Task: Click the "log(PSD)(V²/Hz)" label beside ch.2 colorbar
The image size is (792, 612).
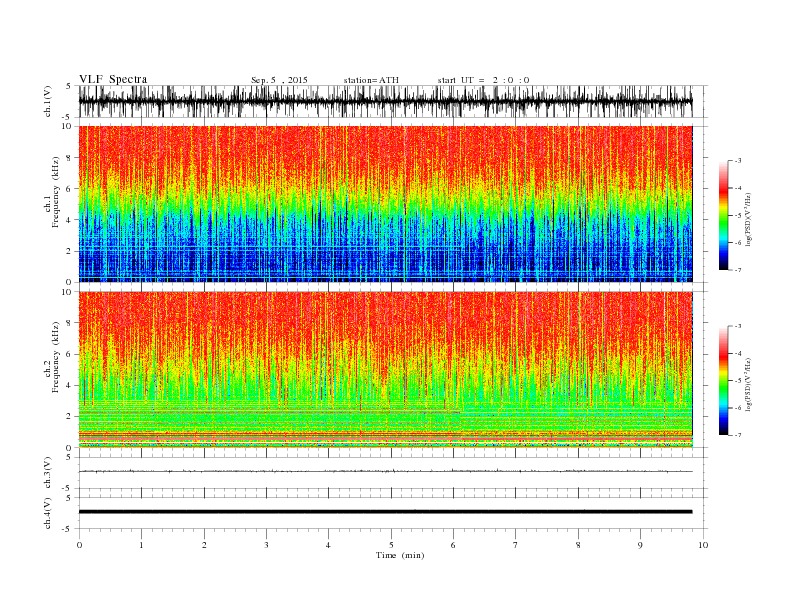Action: pos(748,384)
